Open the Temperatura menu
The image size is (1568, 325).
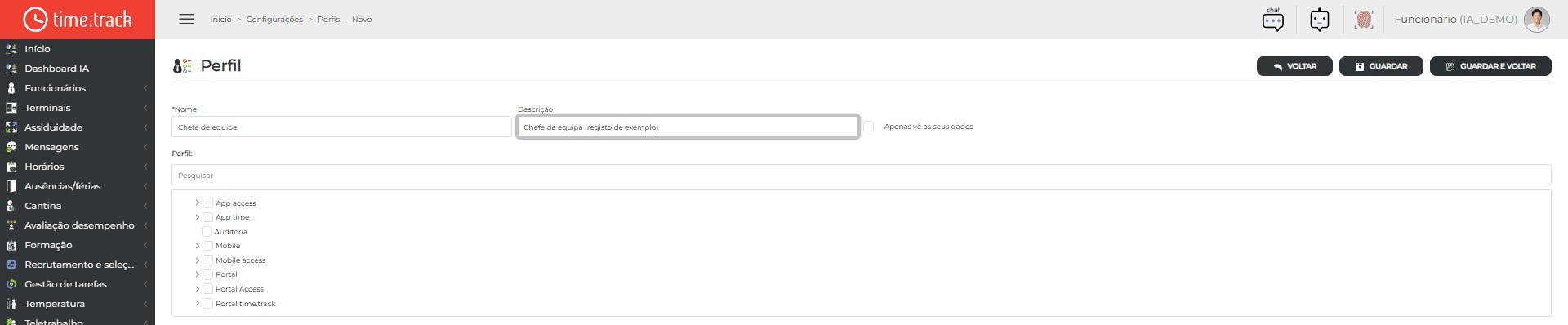coord(78,304)
